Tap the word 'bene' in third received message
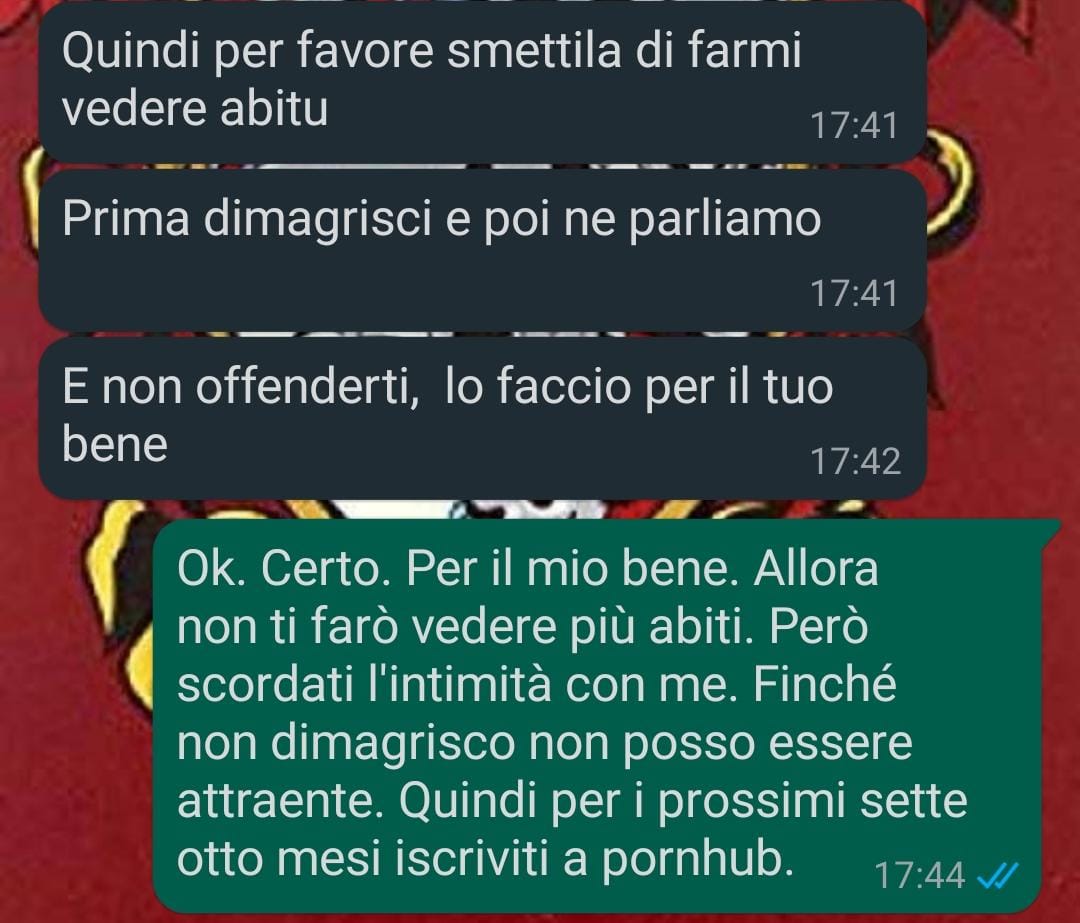 click(x=114, y=444)
